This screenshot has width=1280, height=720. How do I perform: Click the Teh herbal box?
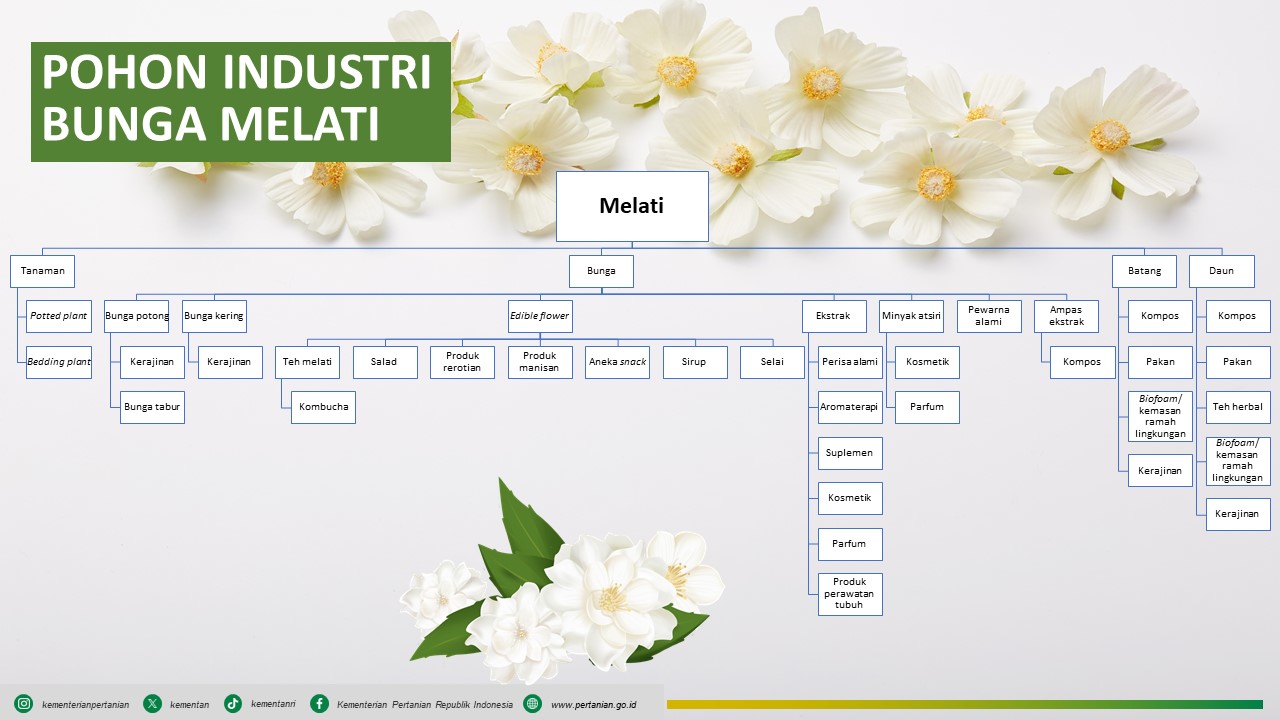point(1238,407)
